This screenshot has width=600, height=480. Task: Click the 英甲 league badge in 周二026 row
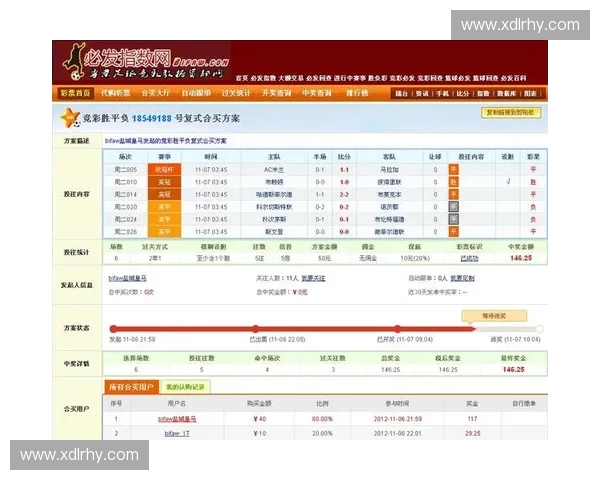165,230
